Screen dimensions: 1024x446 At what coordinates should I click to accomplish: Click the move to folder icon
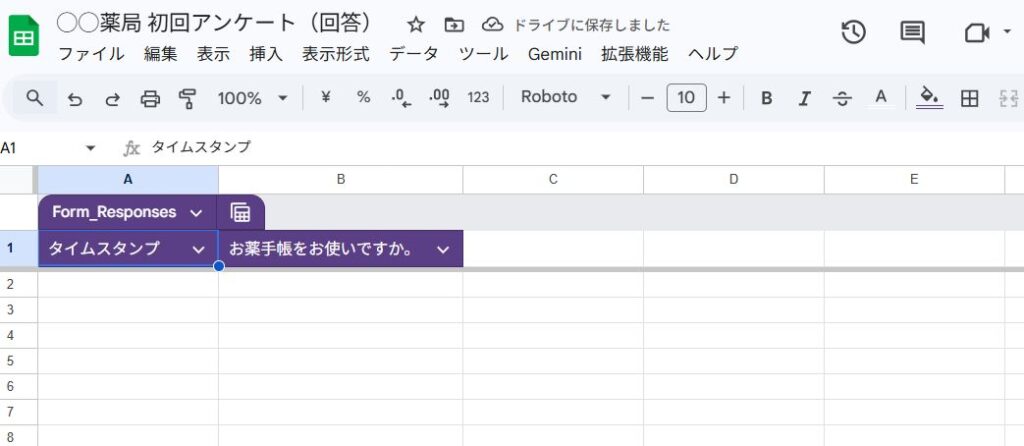click(454, 25)
